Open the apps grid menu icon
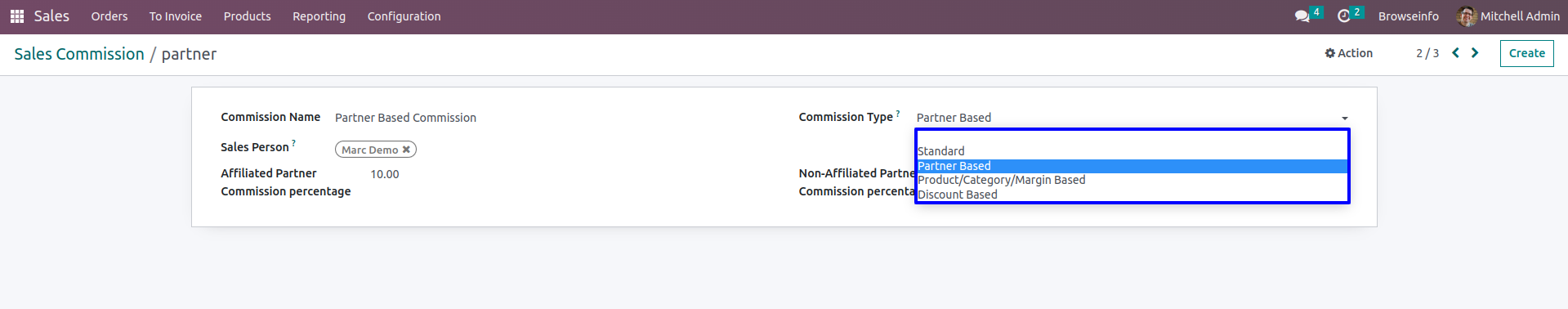The height and width of the screenshot is (309, 1568). pos(16,16)
